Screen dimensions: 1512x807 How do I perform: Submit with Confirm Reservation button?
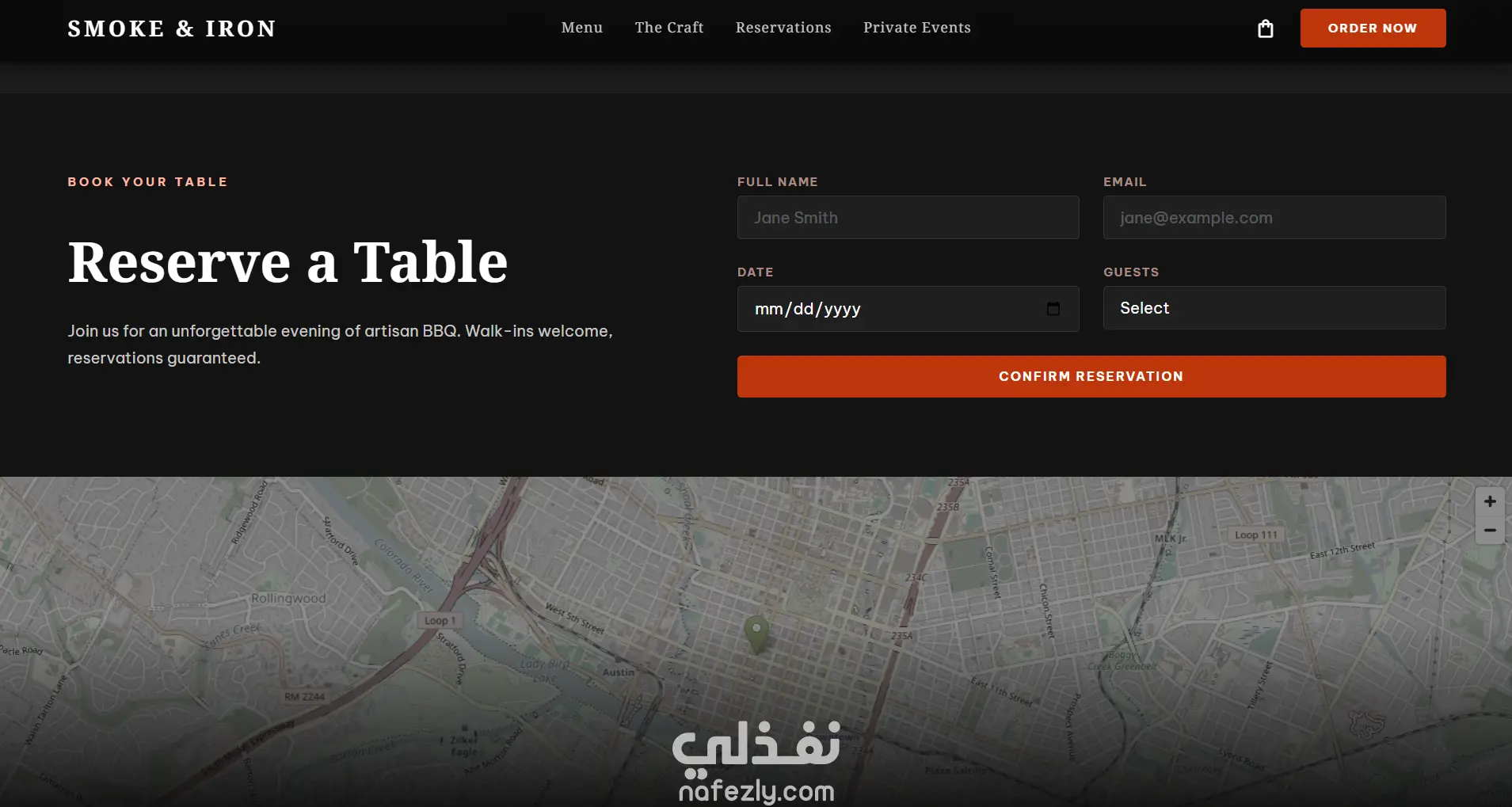click(x=1091, y=376)
